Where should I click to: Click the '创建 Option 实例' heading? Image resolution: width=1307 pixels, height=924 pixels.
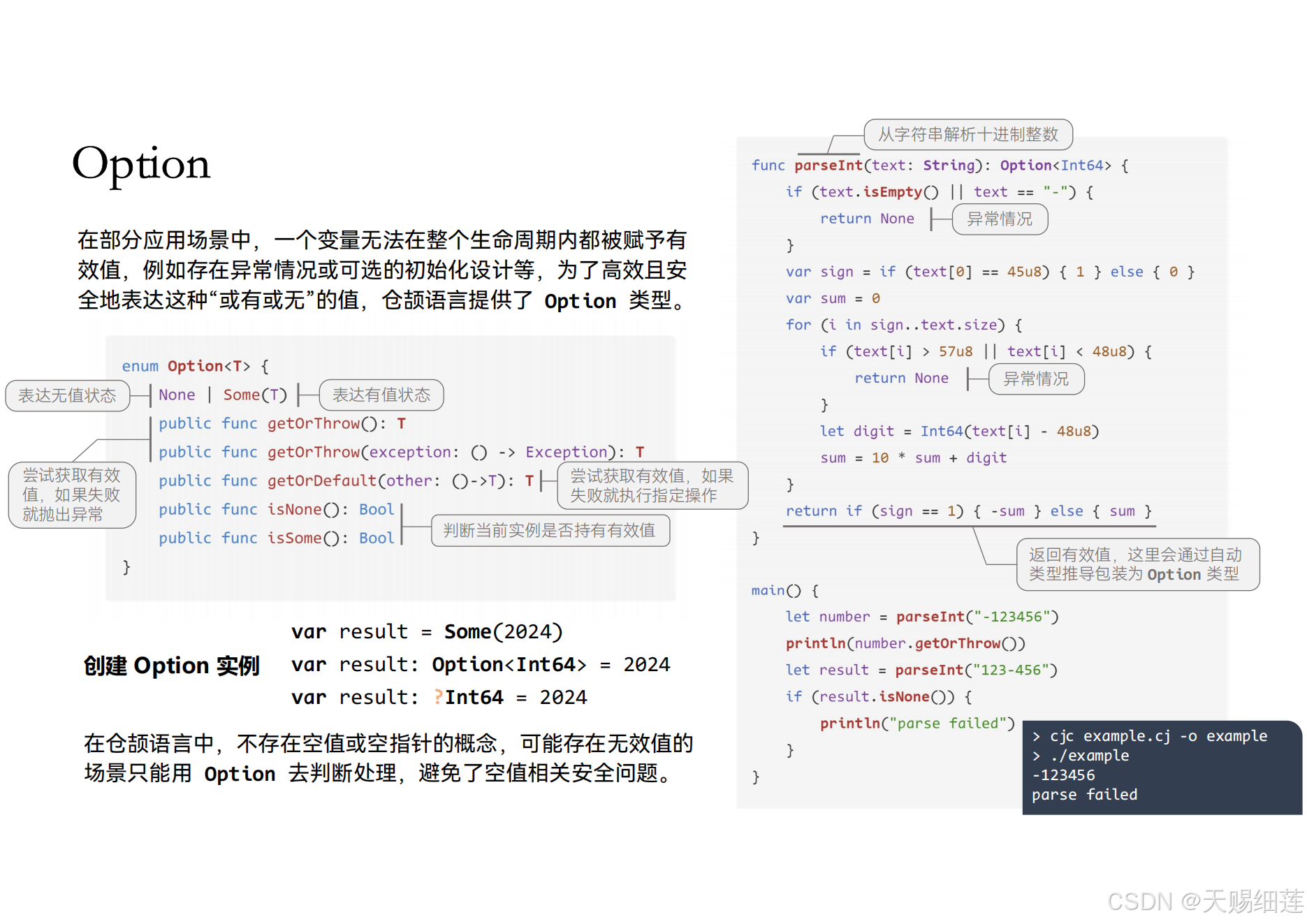point(172,666)
